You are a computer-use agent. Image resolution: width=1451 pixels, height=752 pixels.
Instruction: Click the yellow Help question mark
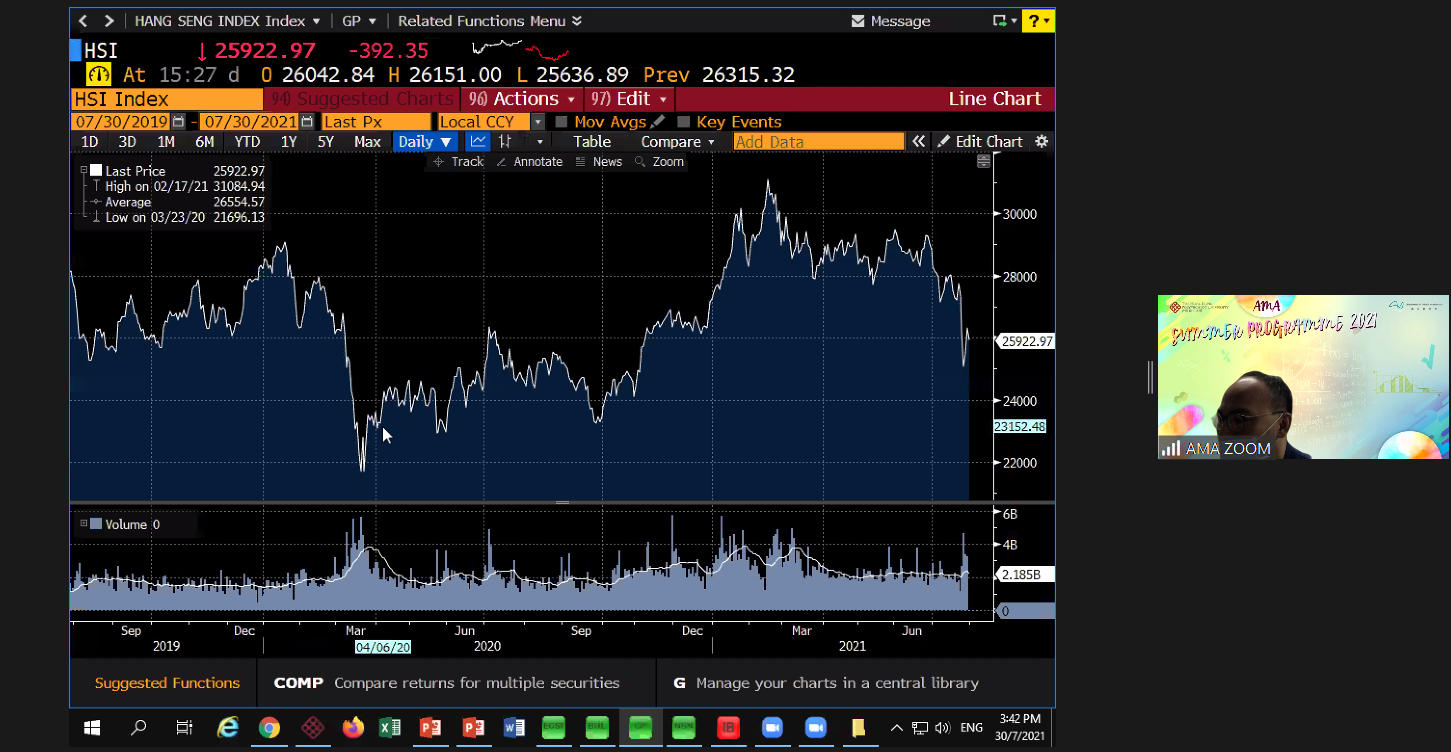(x=1038, y=21)
